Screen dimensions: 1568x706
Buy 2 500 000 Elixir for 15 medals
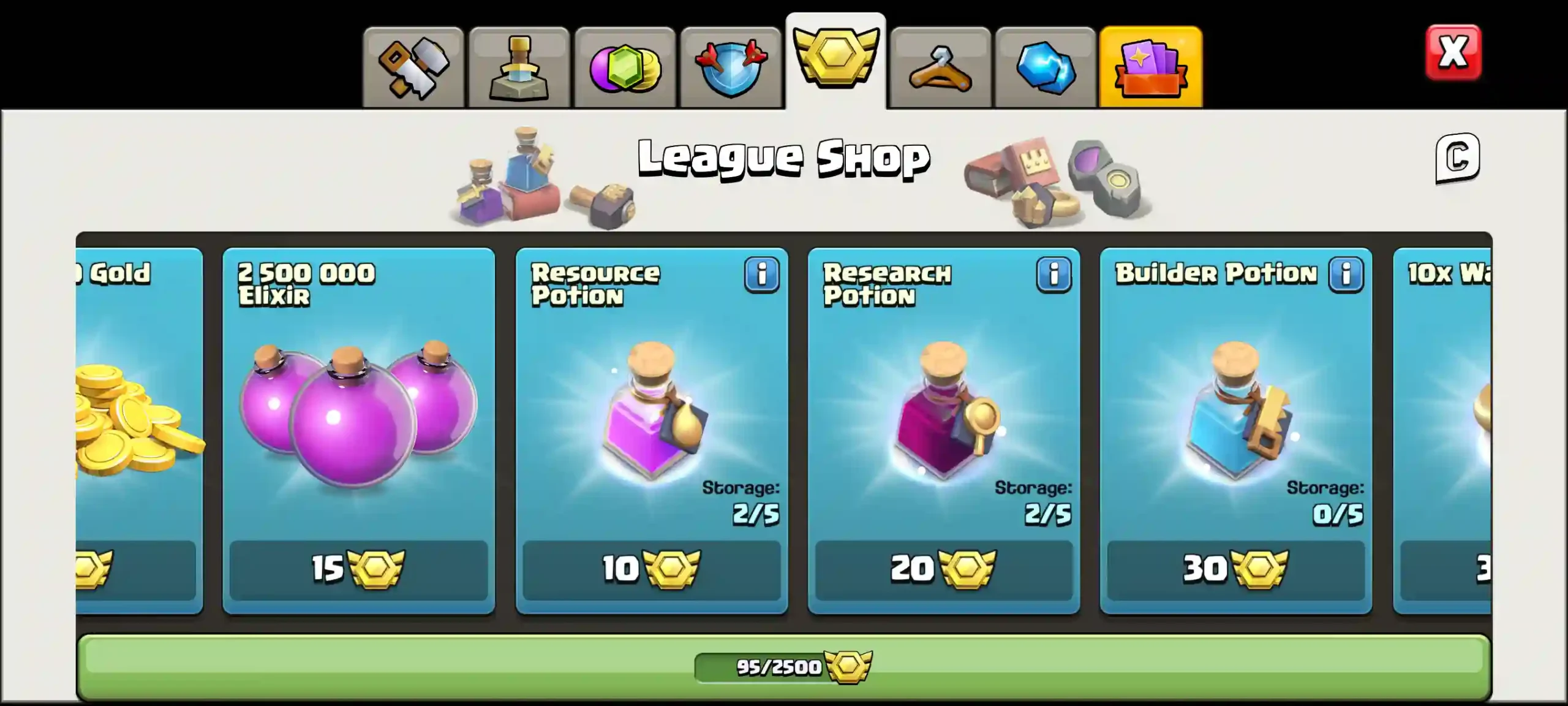[x=359, y=570]
